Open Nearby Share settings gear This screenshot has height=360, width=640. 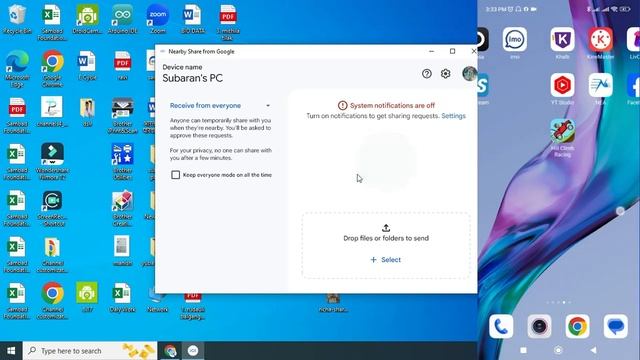click(x=445, y=73)
